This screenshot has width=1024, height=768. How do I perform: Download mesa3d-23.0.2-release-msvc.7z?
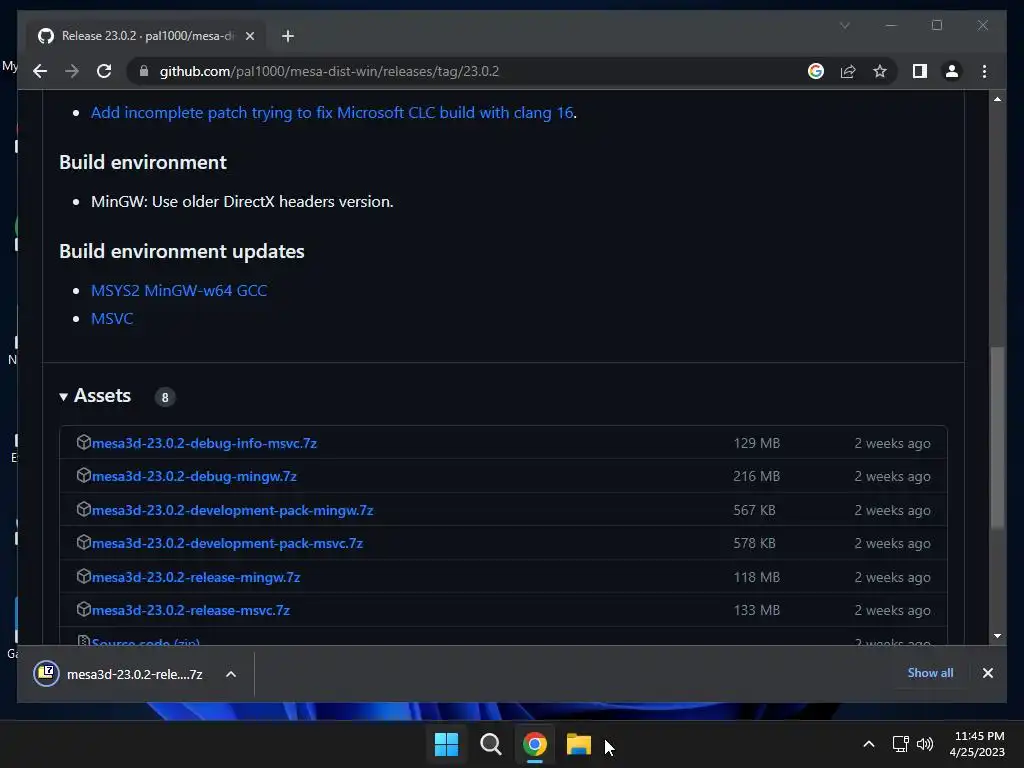pyautogui.click(x=191, y=611)
